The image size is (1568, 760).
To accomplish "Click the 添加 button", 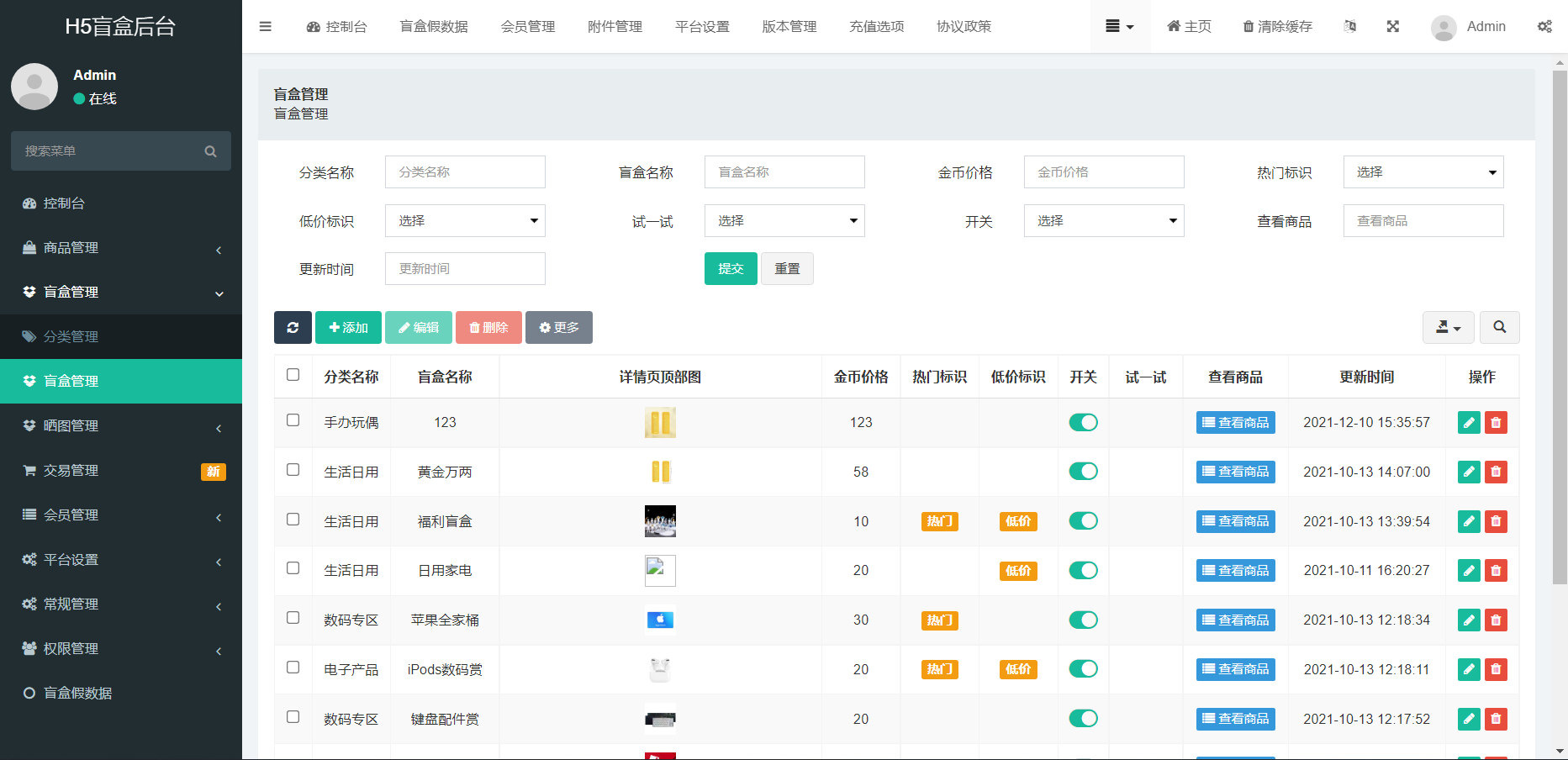I will point(348,327).
